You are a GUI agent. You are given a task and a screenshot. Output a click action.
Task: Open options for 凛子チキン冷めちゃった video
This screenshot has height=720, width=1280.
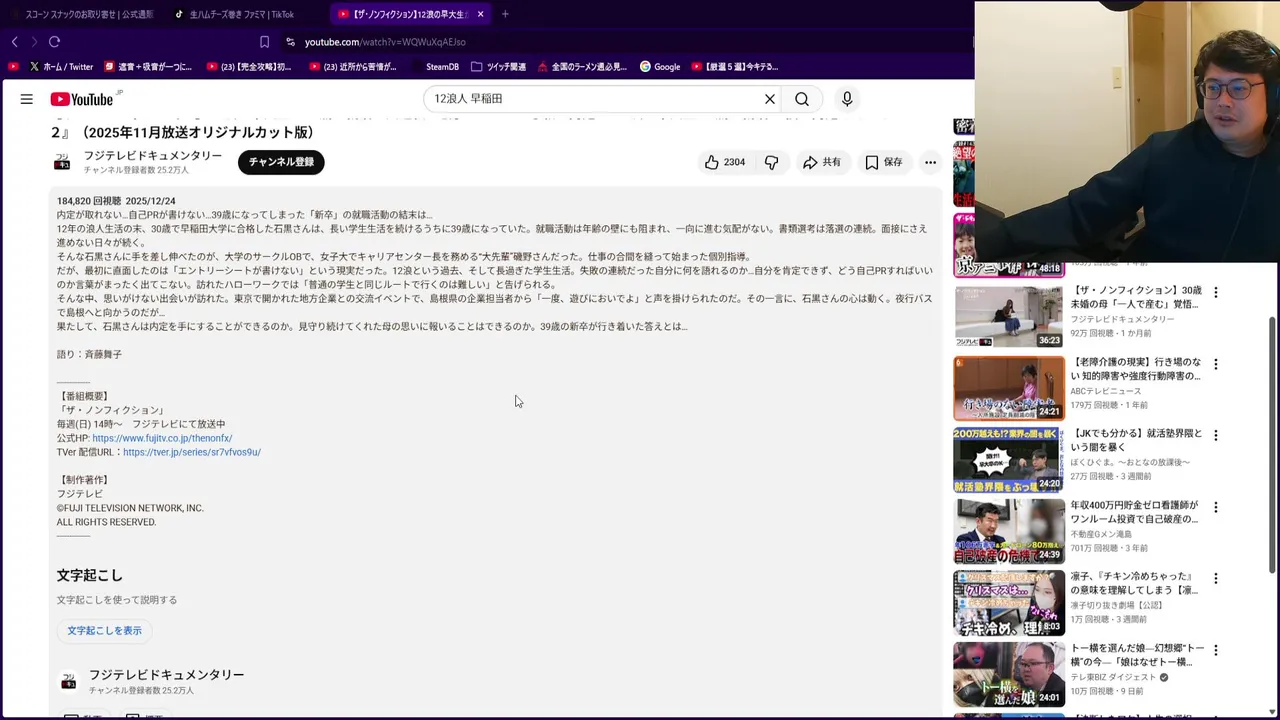(1216, 578)
